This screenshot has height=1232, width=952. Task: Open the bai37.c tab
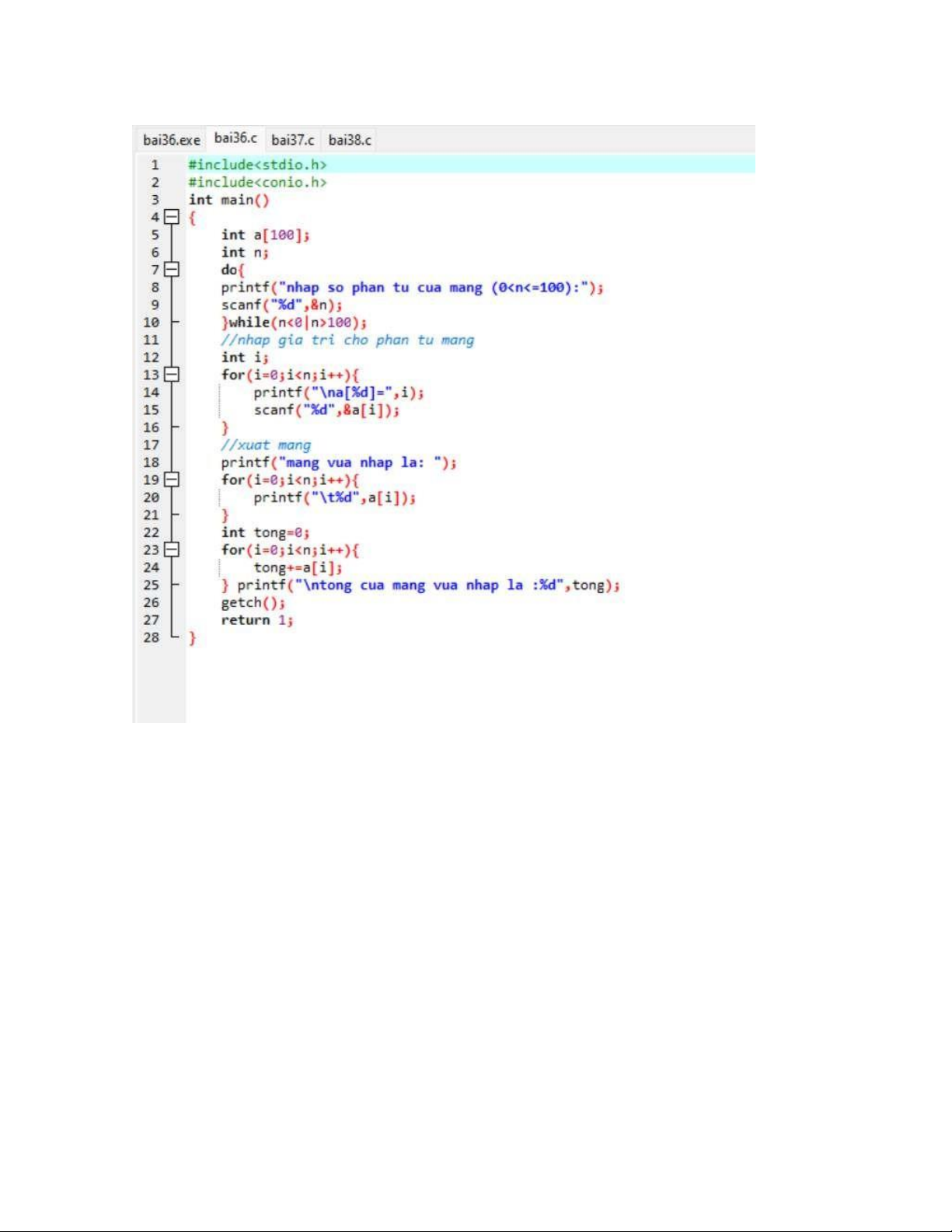[x=293, y=140]
